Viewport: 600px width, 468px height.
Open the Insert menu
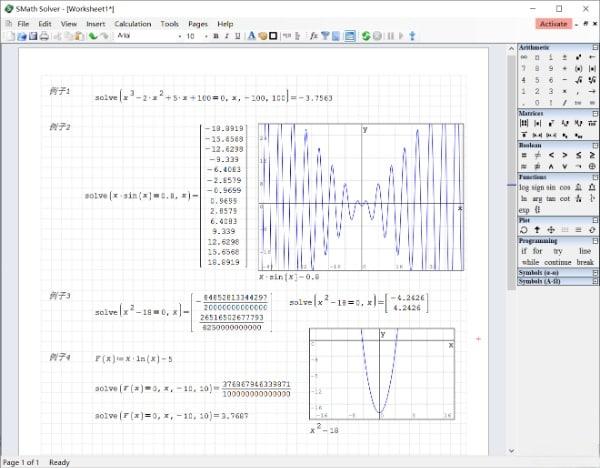pyautogui.click(x=96, y=23)
